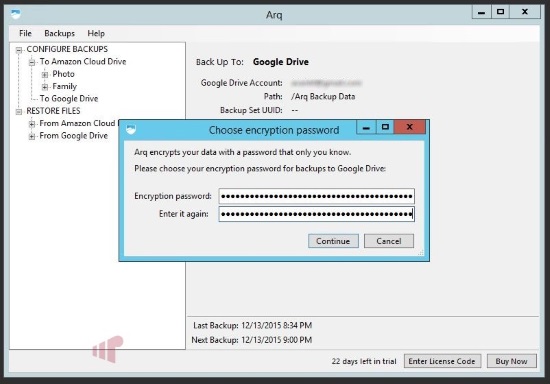Select the RESTORE FILES heading
The width and height of the screenshot is (550, 384).
(x=53, y=111)
